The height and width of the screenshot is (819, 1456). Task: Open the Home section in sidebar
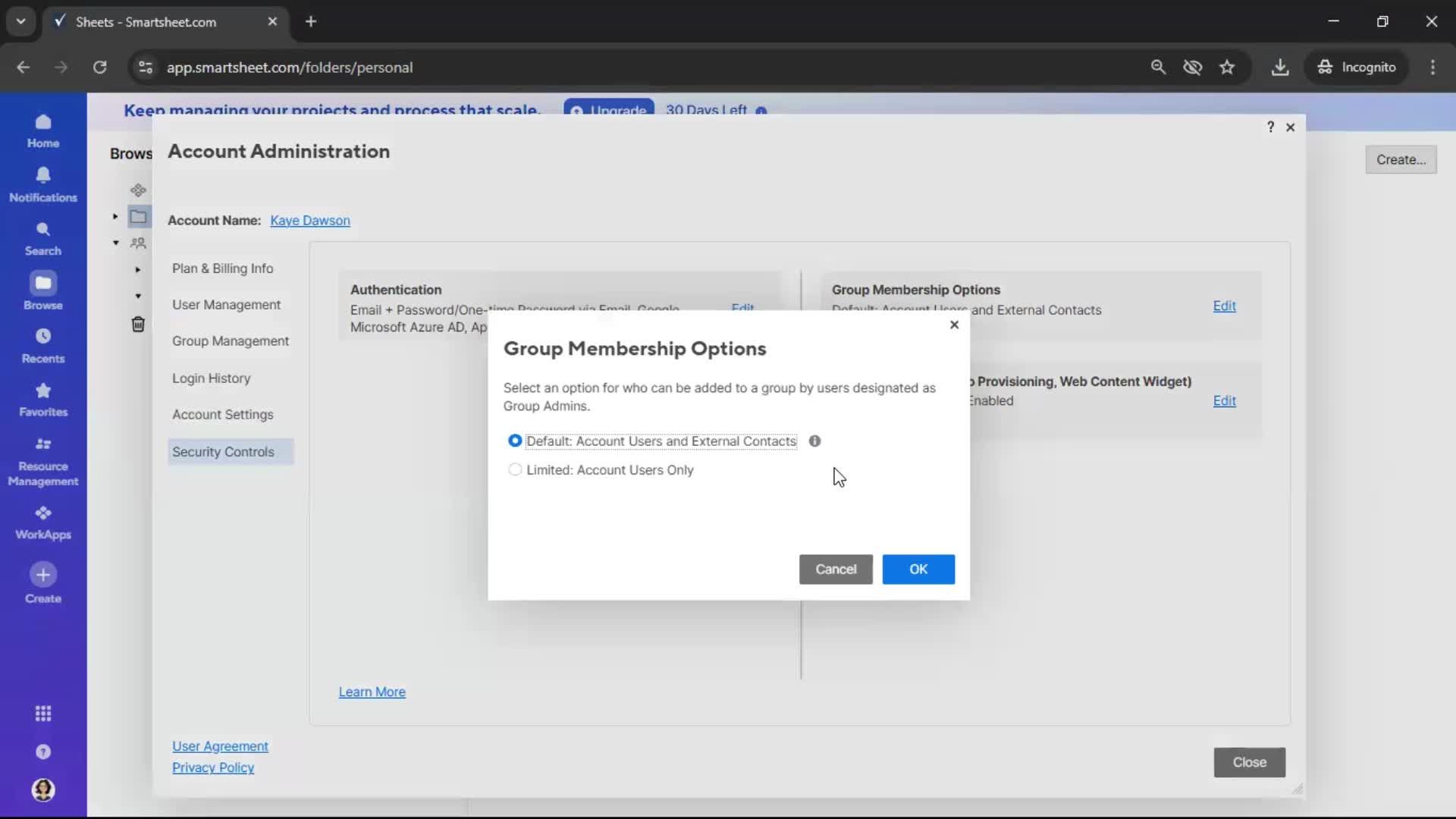point(43,131)
